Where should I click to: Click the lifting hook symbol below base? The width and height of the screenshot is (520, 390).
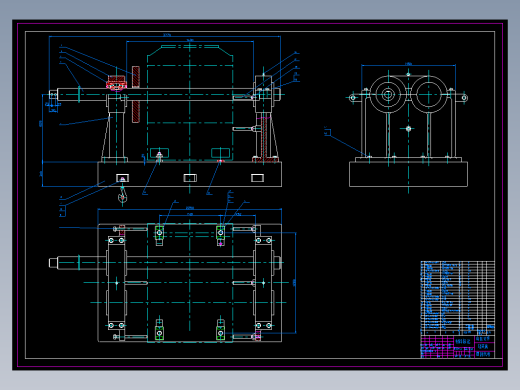pyautogui.click(x=122, y=196)
